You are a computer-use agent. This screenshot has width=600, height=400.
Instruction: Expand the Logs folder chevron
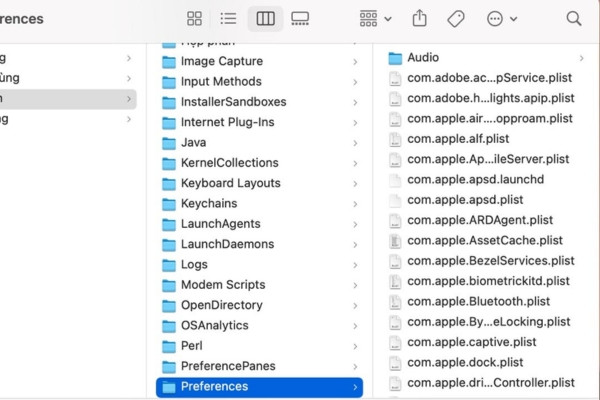click(x=355, y=265)
